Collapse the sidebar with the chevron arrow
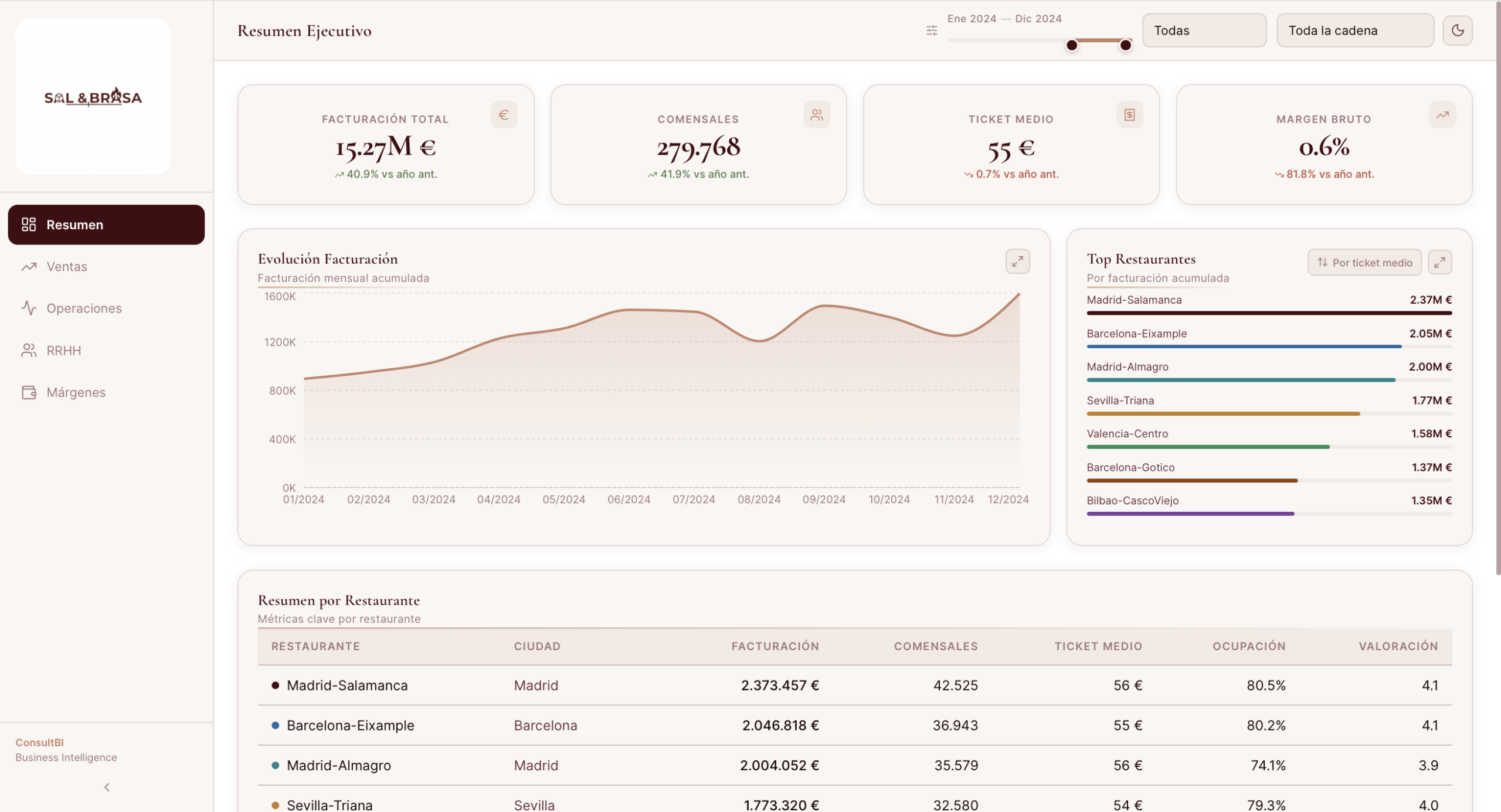Screen dimensions: 1501x812 click(x=107, y=787)
